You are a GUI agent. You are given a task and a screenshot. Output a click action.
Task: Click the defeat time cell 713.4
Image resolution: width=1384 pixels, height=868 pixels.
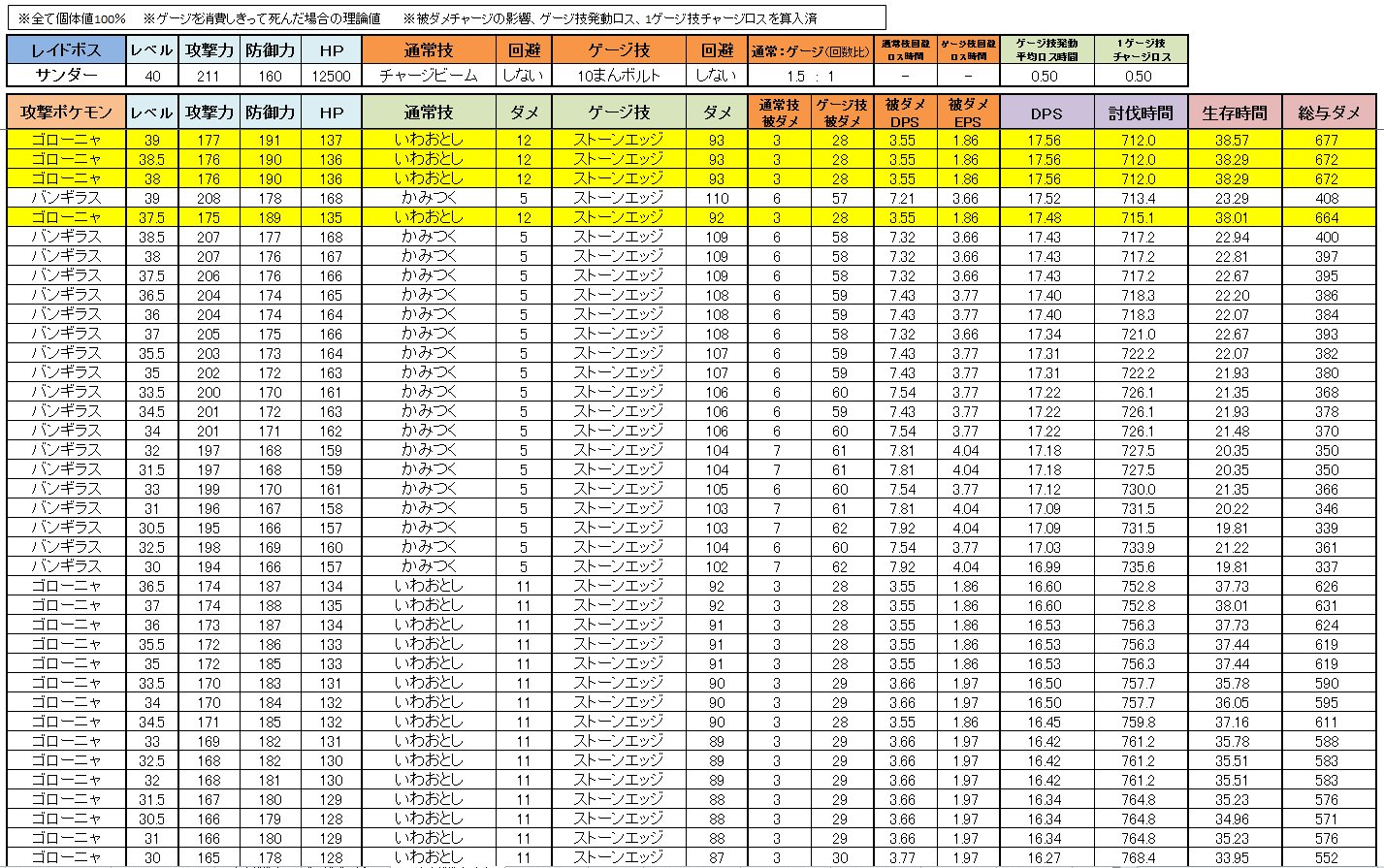click(x=1141, y=198)
